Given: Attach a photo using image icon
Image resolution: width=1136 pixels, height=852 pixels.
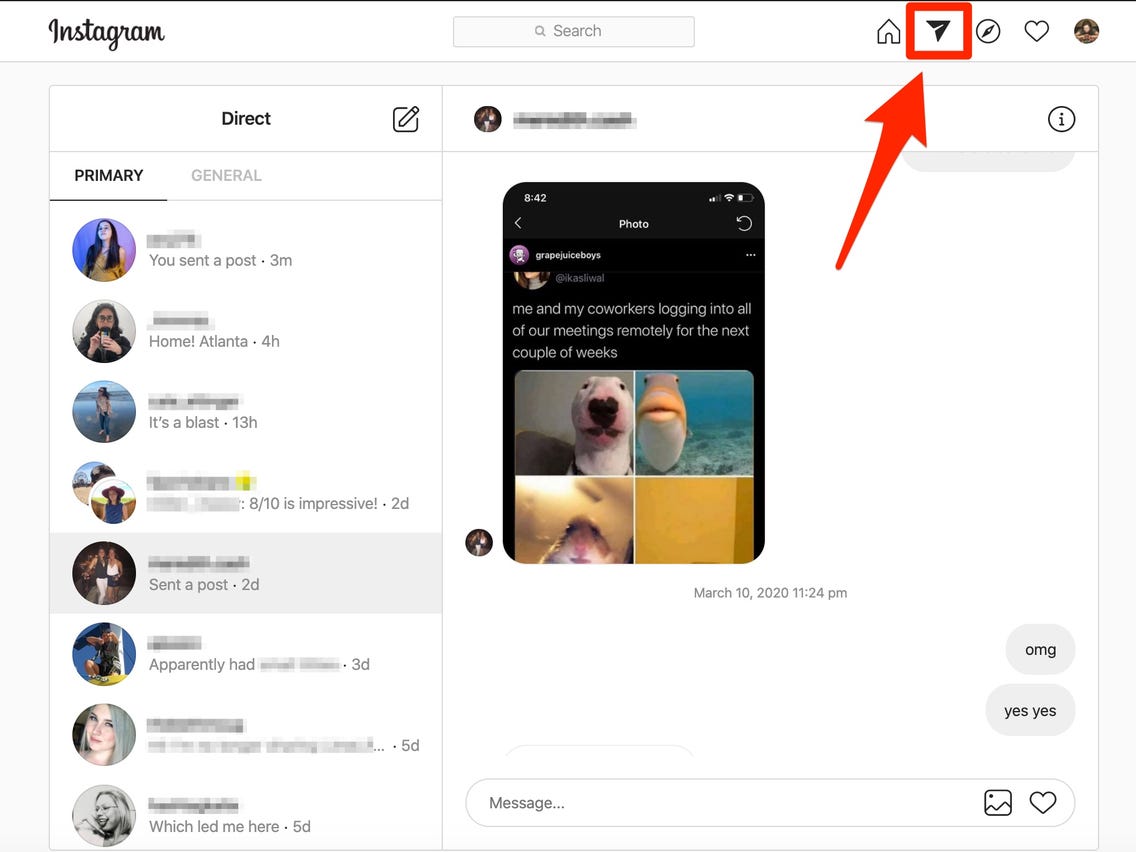Looking at the screenshot, I should [x=998, y=803].
